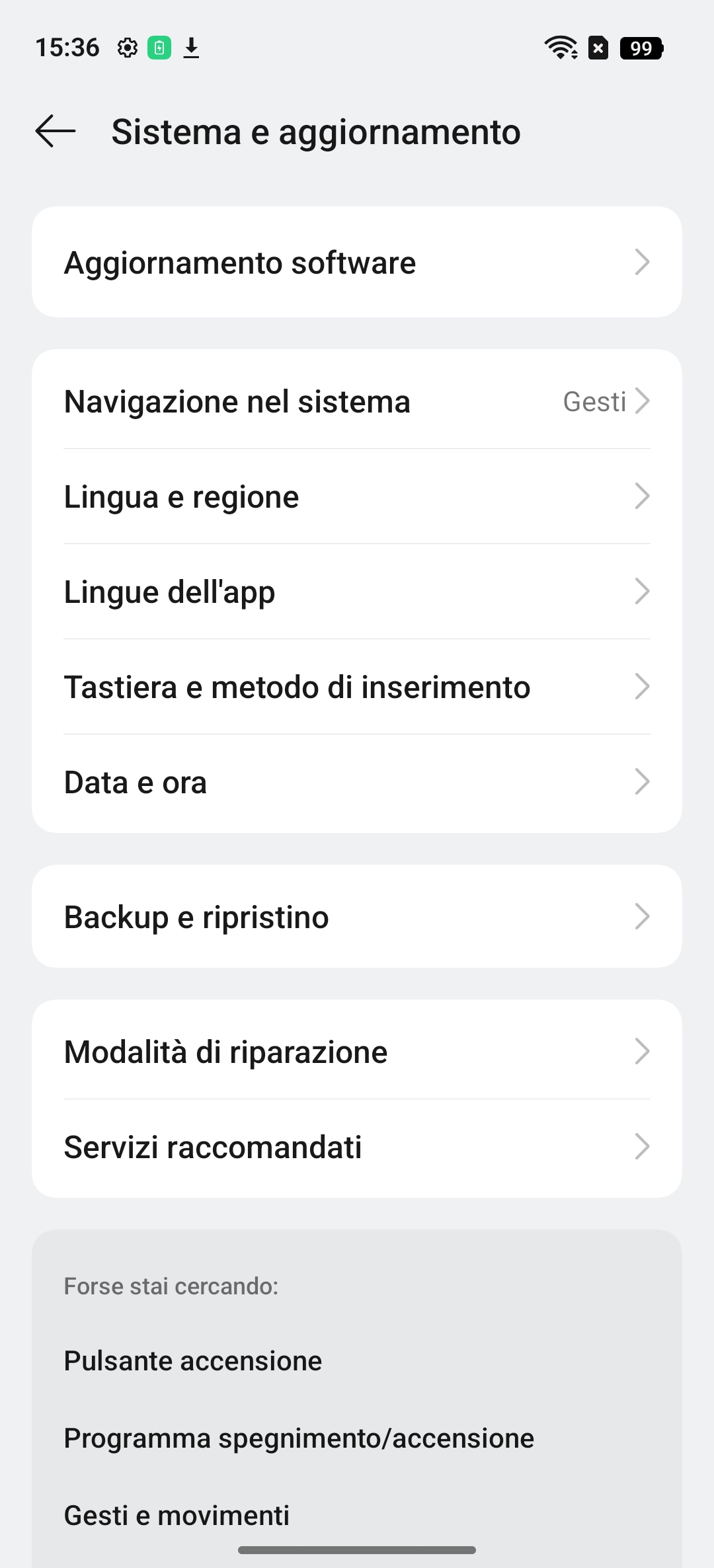Open Navigazione nel sistema settings

(x=357, y=401)
